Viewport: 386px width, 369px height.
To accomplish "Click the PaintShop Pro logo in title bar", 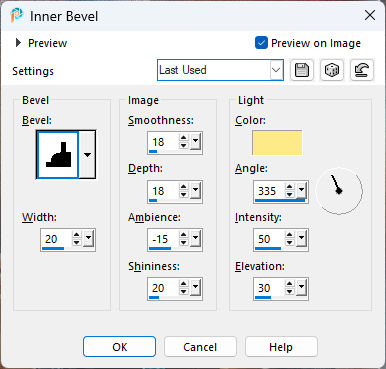I will point(16,15).
